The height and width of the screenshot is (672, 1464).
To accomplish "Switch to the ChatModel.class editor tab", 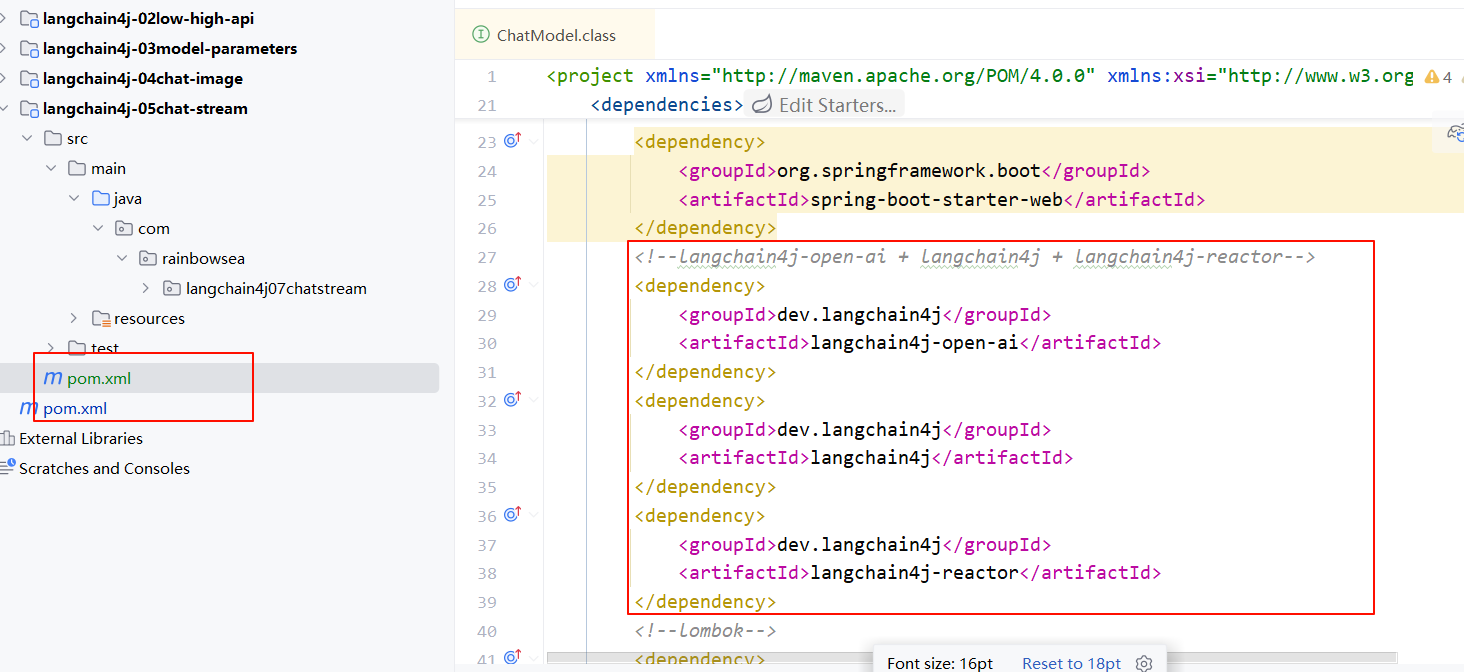I will pyautogui.click(x=555, y=35).
